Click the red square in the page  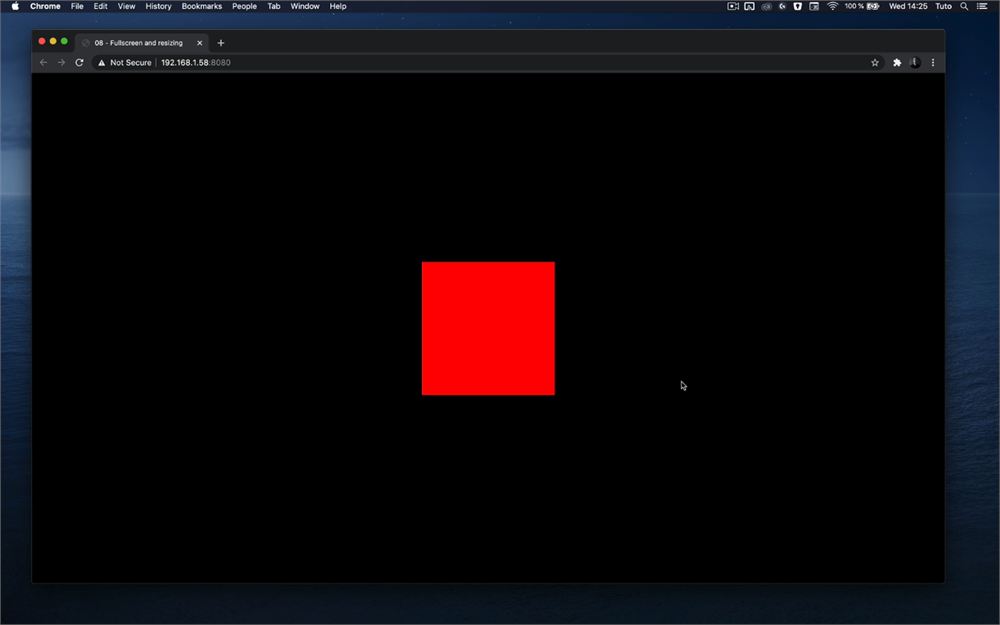pos(488,328)
